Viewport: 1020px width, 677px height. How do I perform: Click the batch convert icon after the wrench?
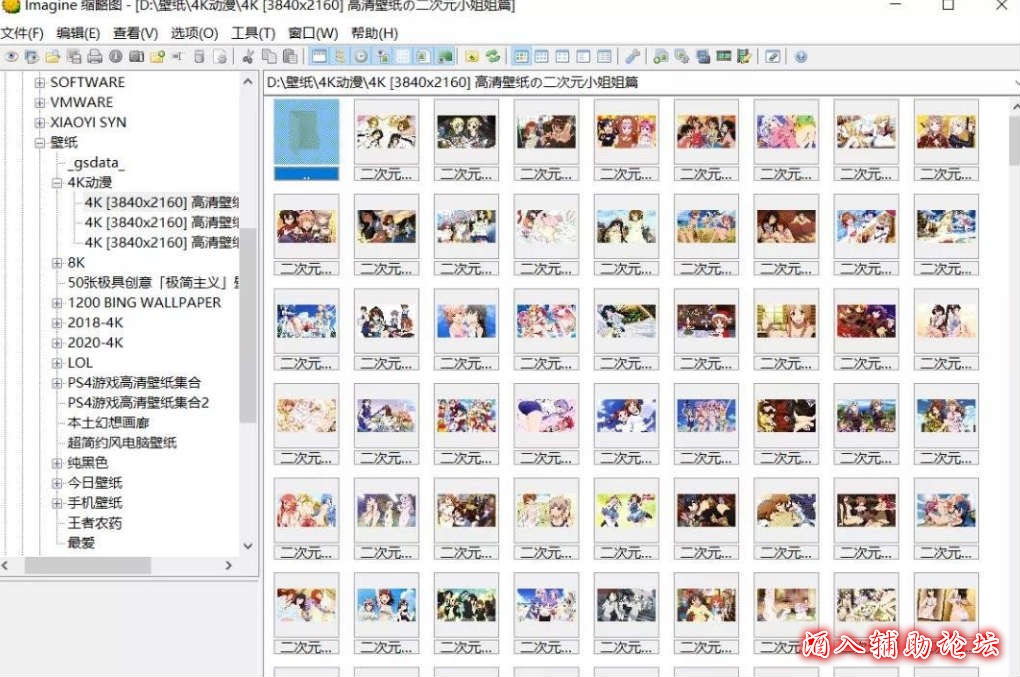click(660, 57)
